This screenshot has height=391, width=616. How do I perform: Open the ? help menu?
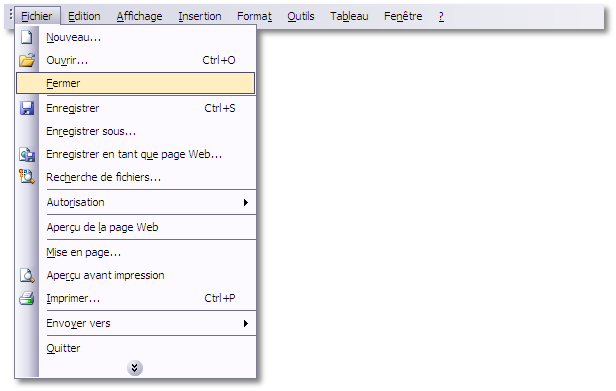coord(441,16)
